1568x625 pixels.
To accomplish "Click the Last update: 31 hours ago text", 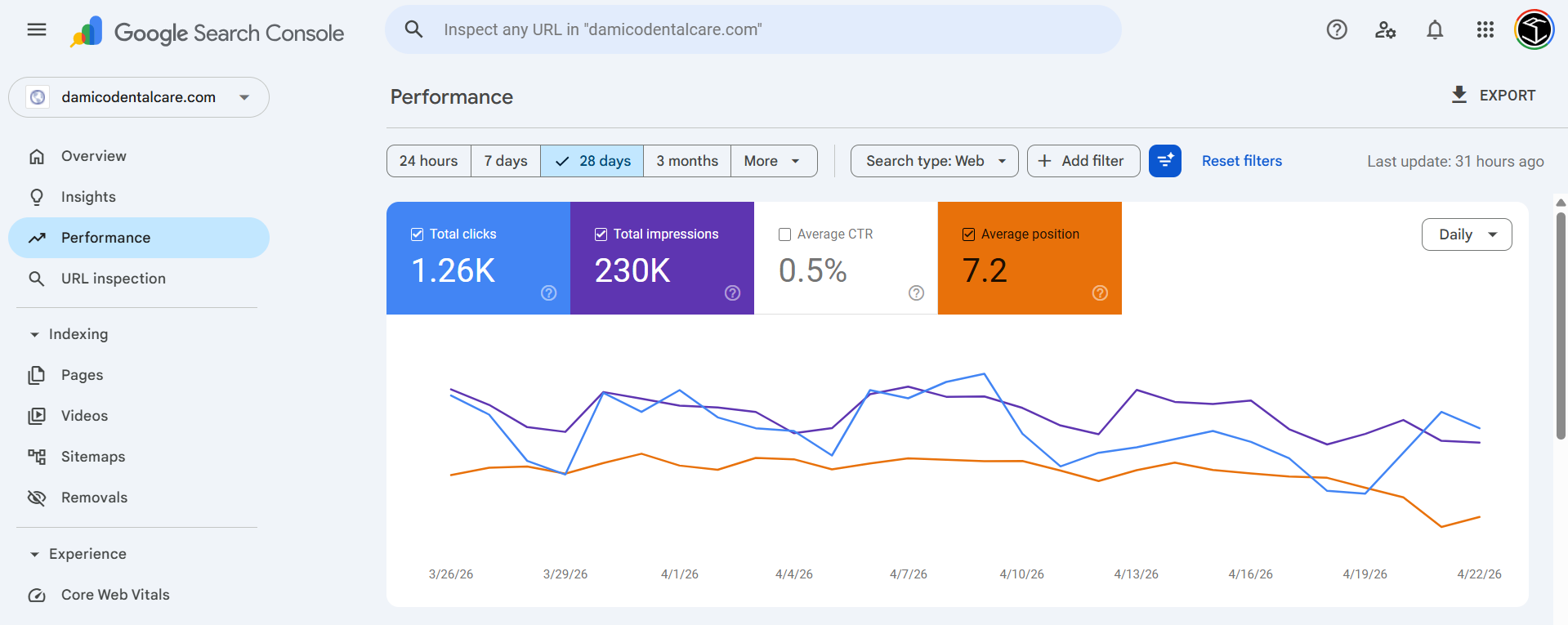I will coord(1455,162).
